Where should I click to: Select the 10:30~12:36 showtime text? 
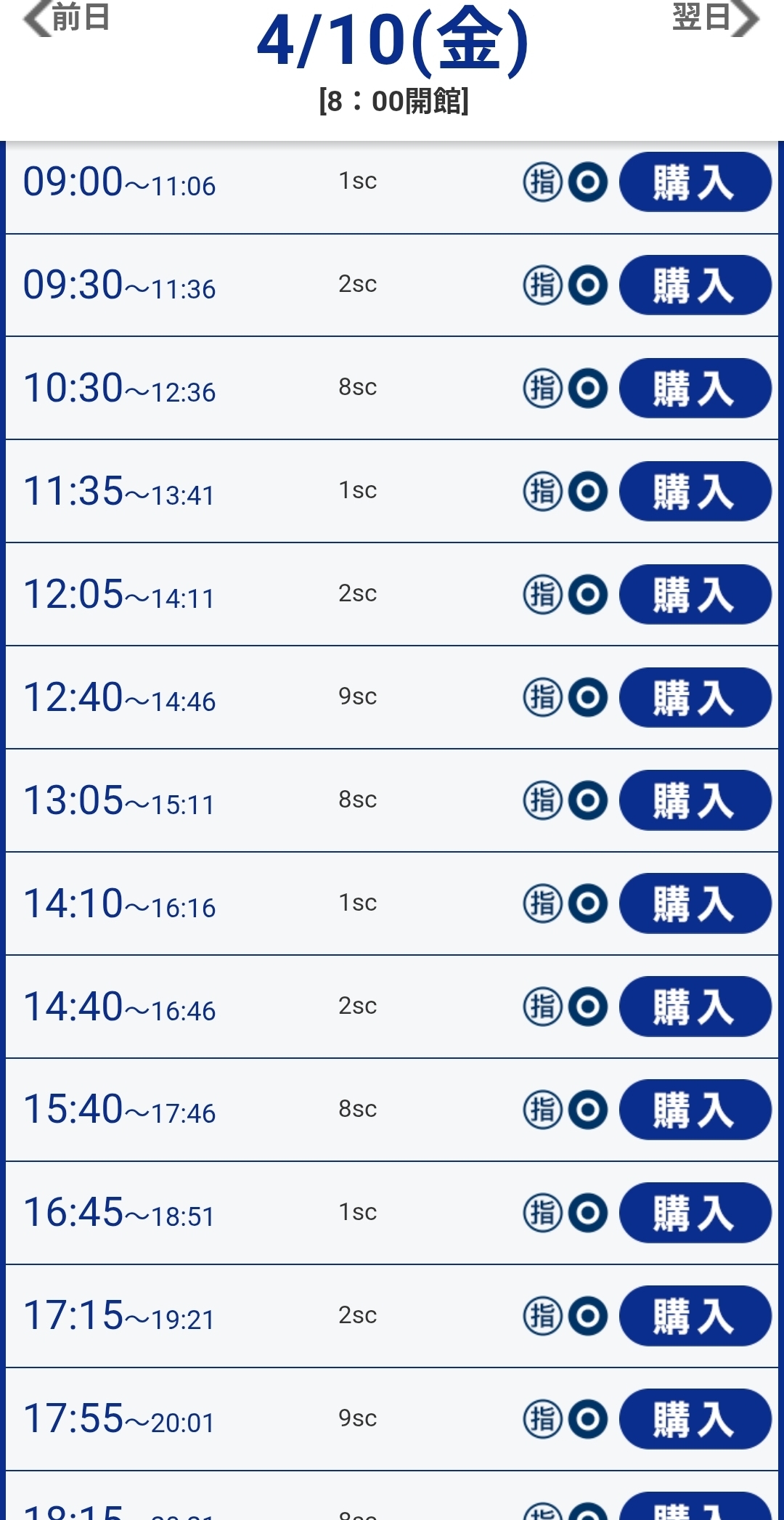[x=120, y=389]
